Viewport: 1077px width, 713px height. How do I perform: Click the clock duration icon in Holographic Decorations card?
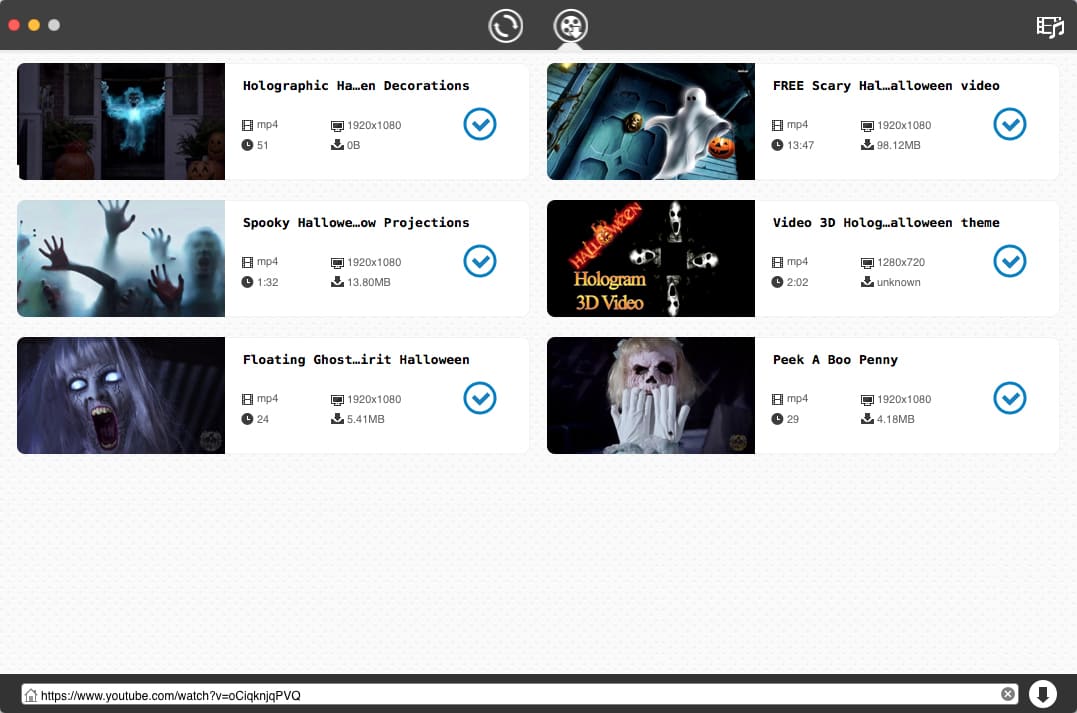[x=247, y=145]
